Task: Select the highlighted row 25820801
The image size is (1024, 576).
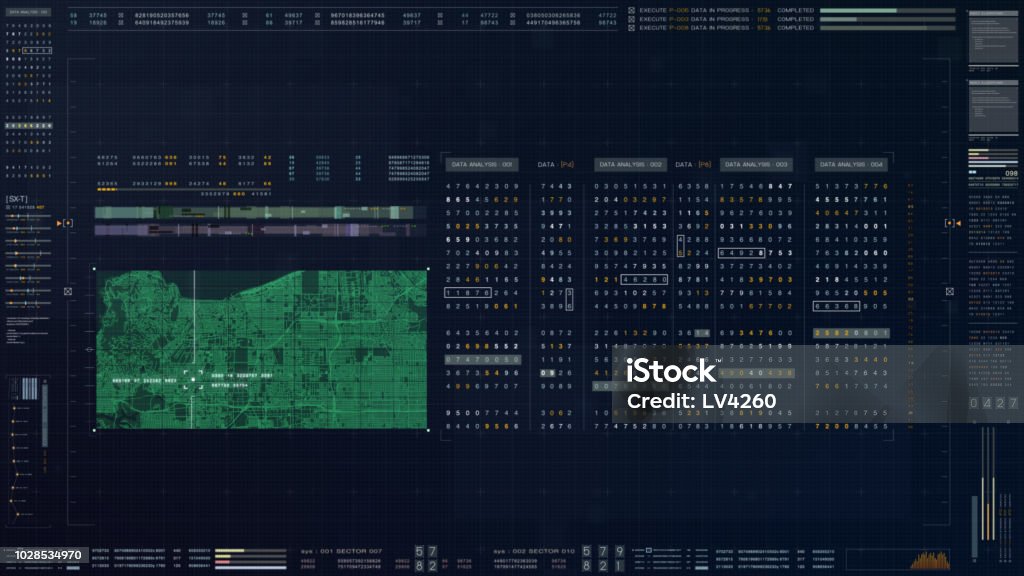Action: click(x=851, y=333)
